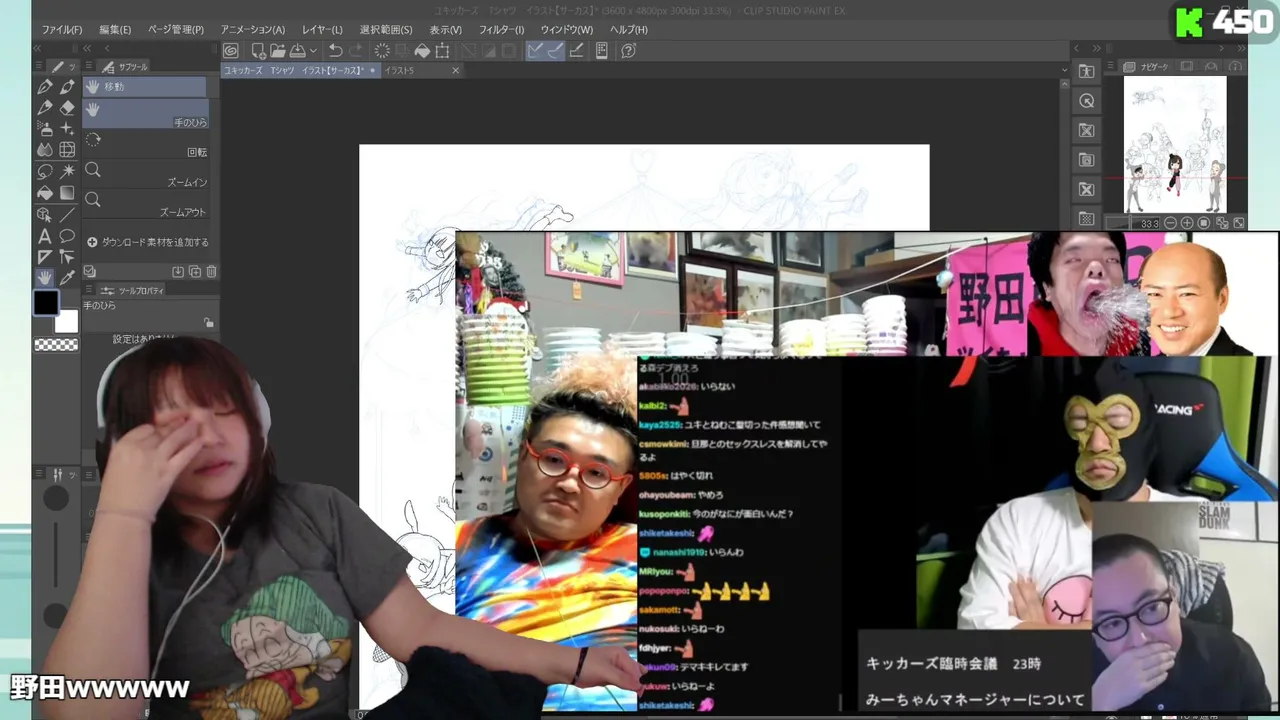The height and width of the screenshot is (720, 1280).
Task: Undo the last action
Action: point(336,51)
